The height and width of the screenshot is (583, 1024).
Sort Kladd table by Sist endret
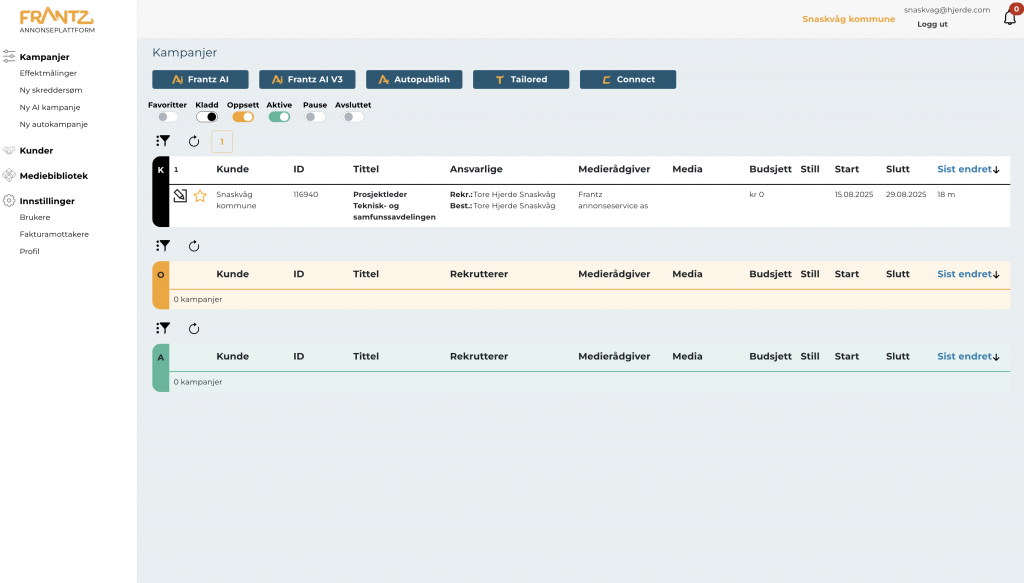pos(968,169)
